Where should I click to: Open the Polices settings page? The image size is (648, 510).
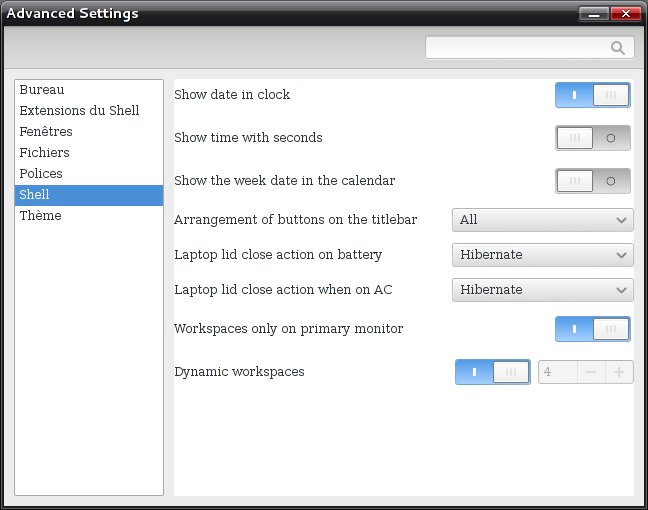click(41, 174)
